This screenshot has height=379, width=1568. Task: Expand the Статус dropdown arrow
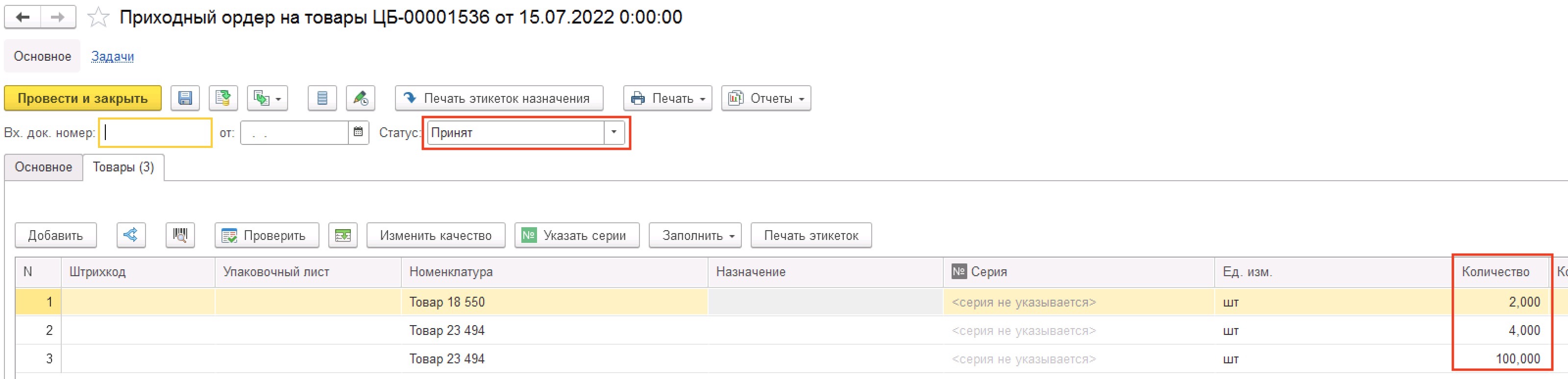tap(613, 132)
